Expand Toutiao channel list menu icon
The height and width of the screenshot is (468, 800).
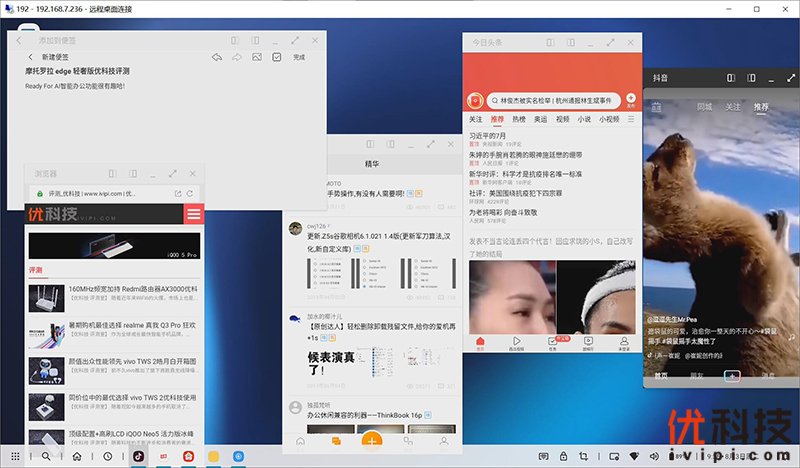(631, 119)
